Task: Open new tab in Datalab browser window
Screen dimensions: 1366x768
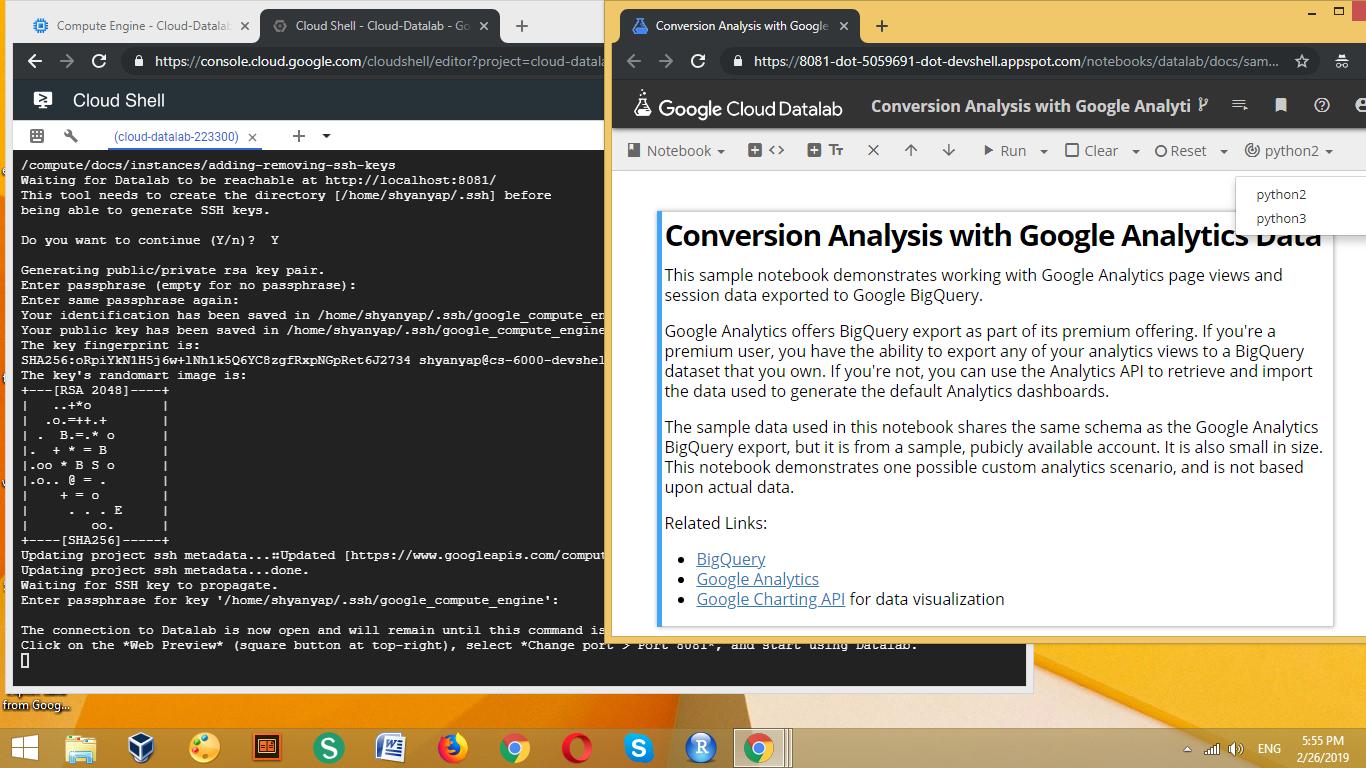Action: click(x=881, y=26)
